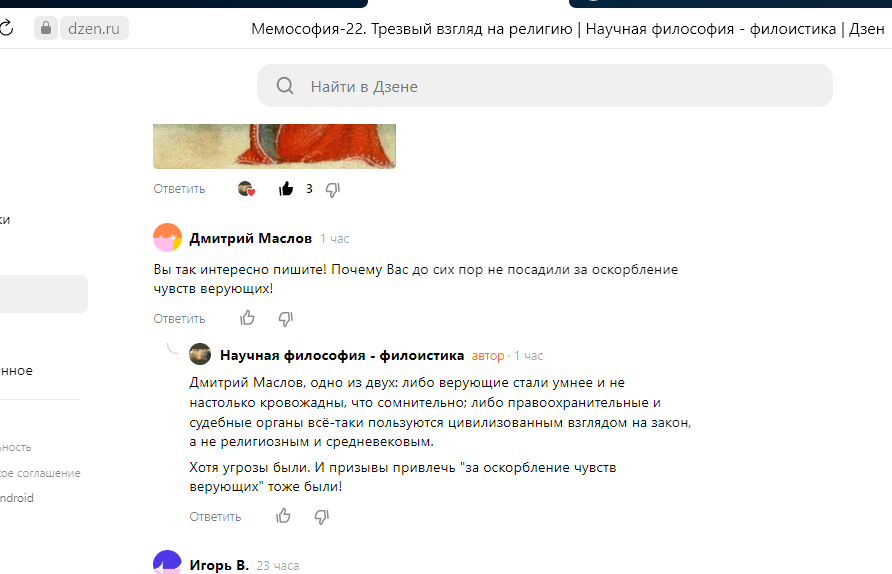The height and width of the screenshot is (574, 892).
Task: Focus the Найти в Дзене search field
Action: (545, 86)
